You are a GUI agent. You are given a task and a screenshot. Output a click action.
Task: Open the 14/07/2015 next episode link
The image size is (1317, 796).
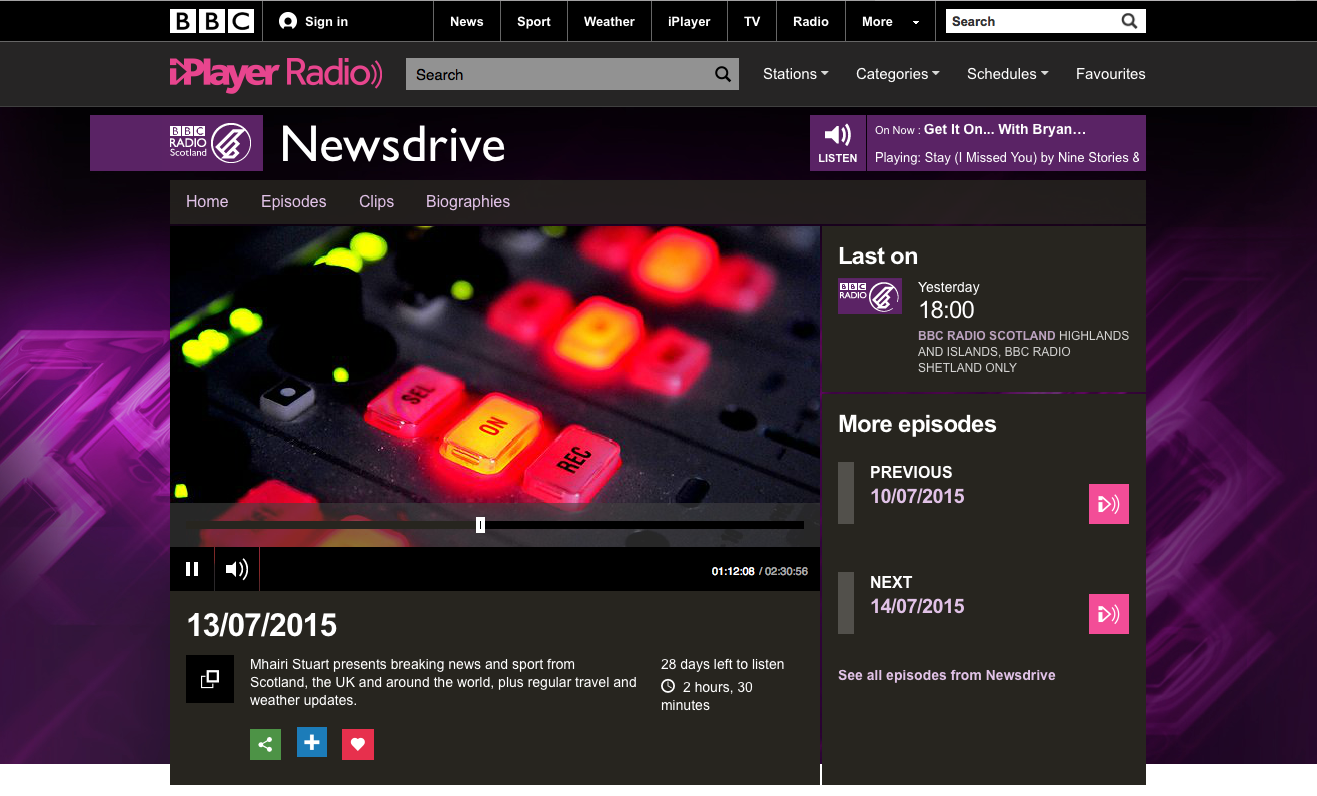pos(917,606)
